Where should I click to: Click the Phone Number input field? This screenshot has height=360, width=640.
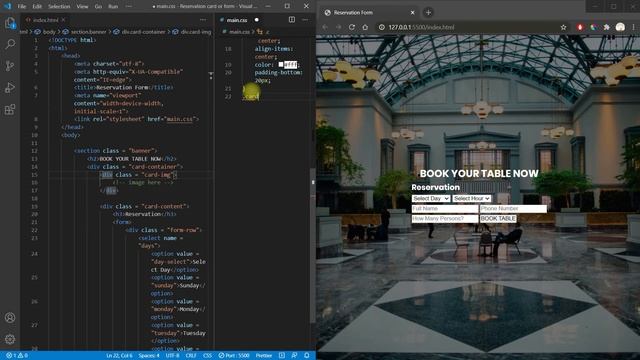click(513, 209)
